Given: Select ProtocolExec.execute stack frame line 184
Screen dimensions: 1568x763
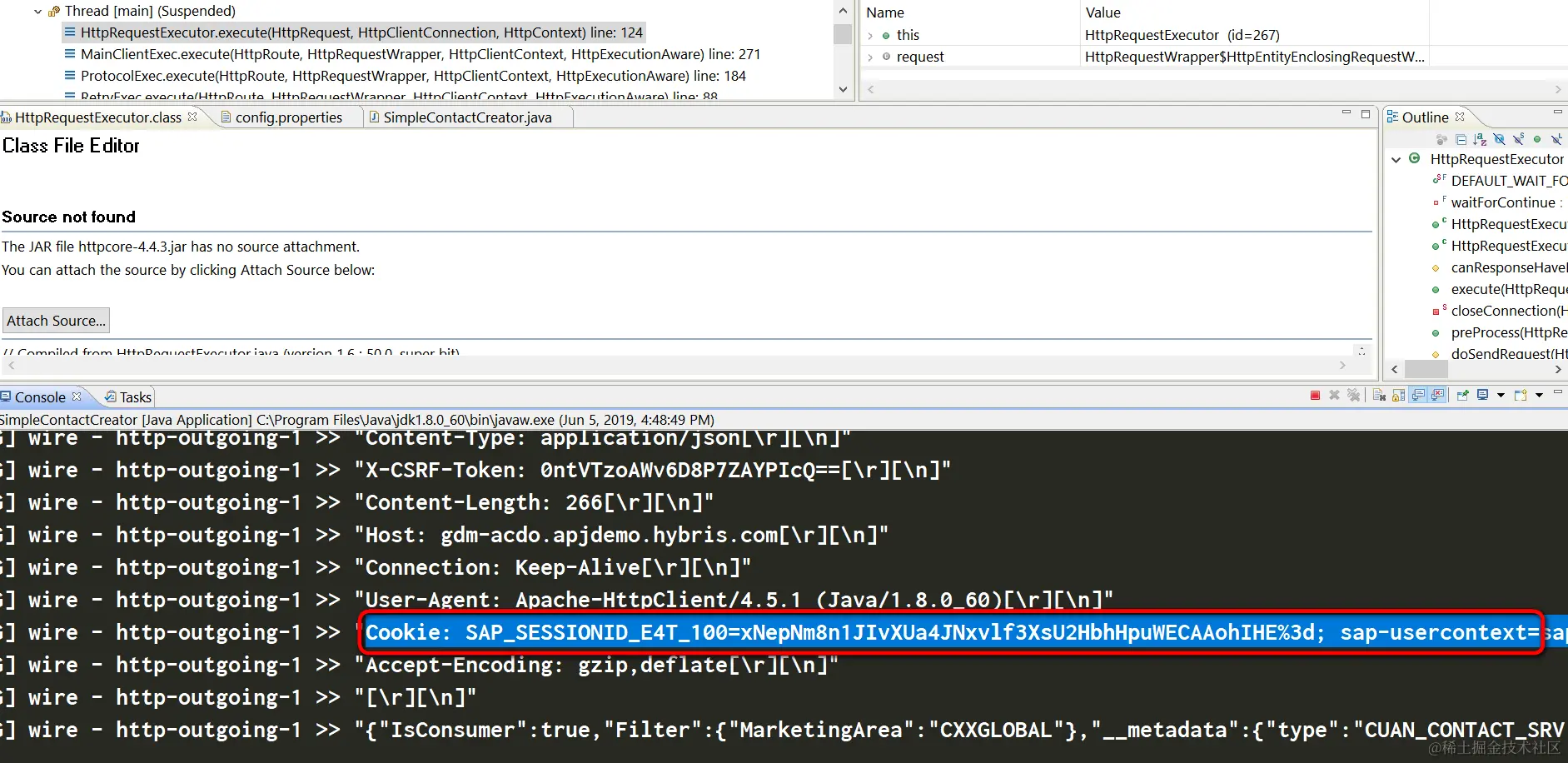Looking at the screenshot, I should tap(413, 76).
